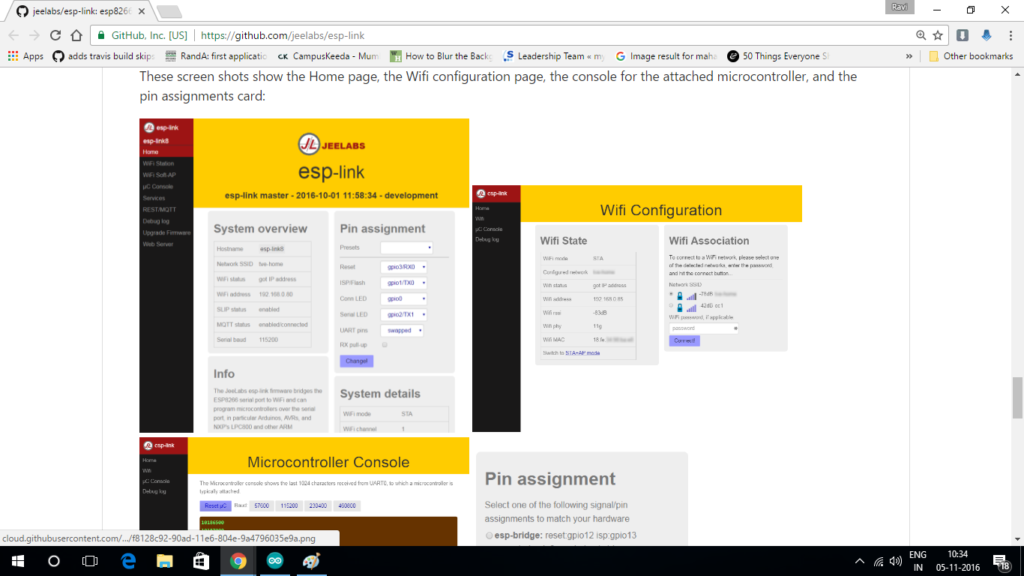Open the 'RandA: first applicatio' bookmark

(216, 56)
